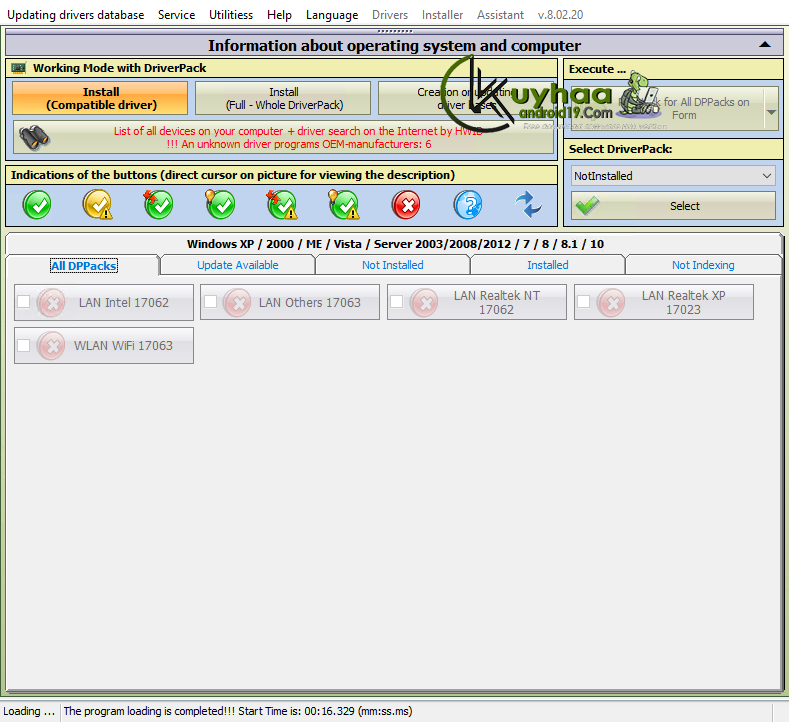This screenshot has height=722, width=789.
Task: Click the Windows XP / 2000 / ME header text
Action: pos(395,244)
